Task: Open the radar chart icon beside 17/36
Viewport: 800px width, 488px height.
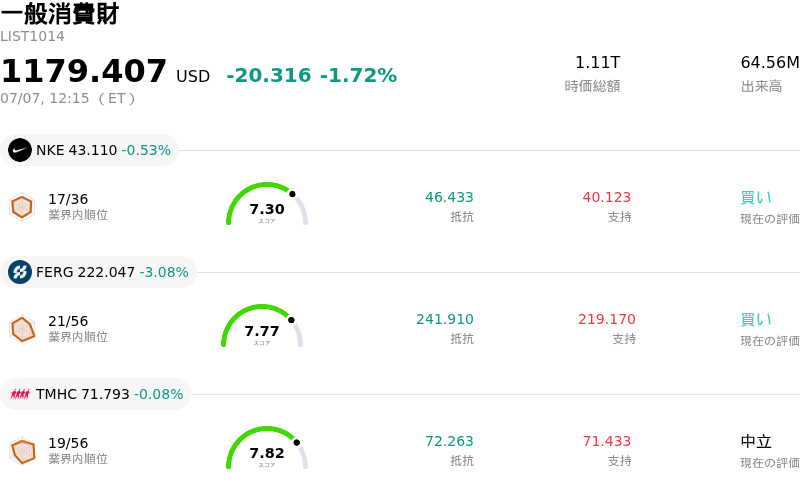Action: click(22, 207)
